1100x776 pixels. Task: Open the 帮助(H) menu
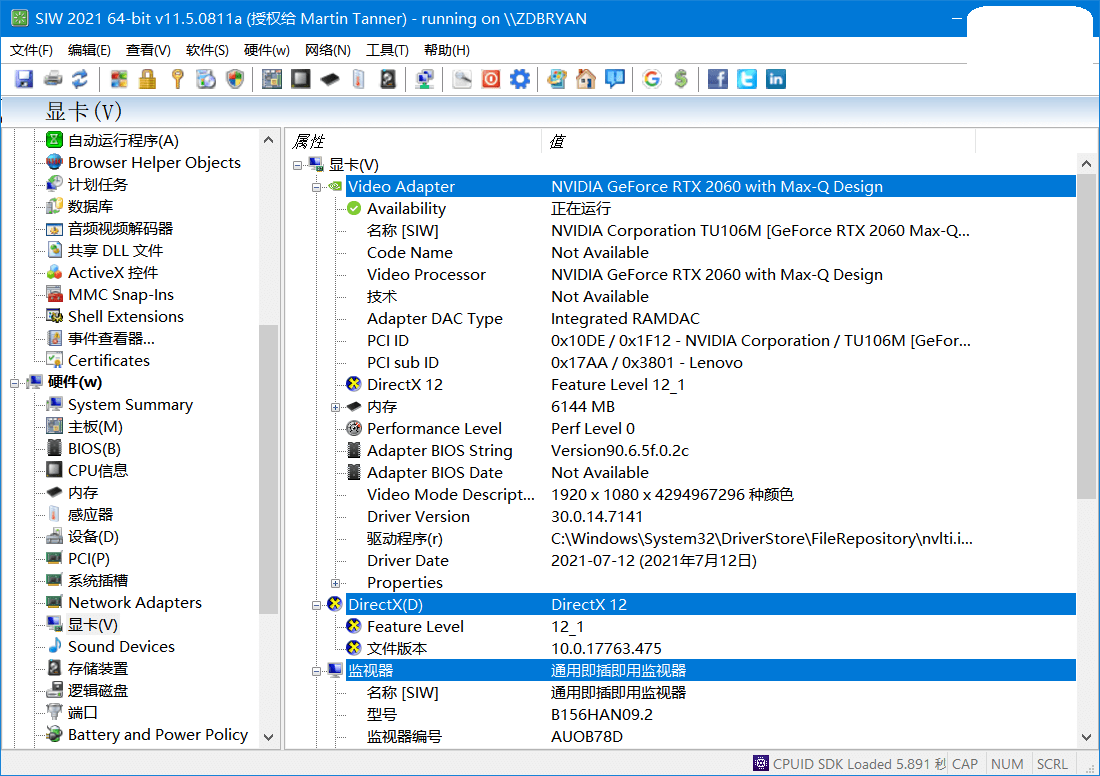[x=447, y=51]
